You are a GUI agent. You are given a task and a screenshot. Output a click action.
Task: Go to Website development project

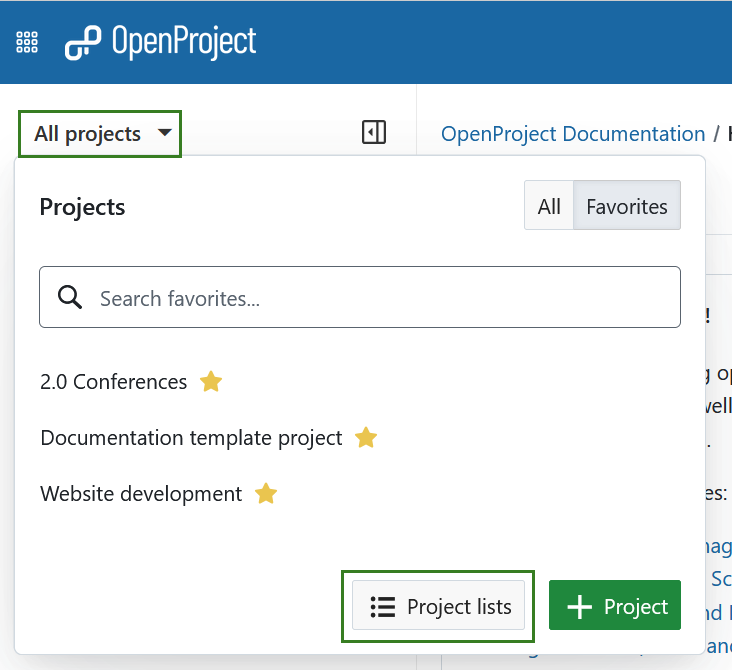pos(141,494)
